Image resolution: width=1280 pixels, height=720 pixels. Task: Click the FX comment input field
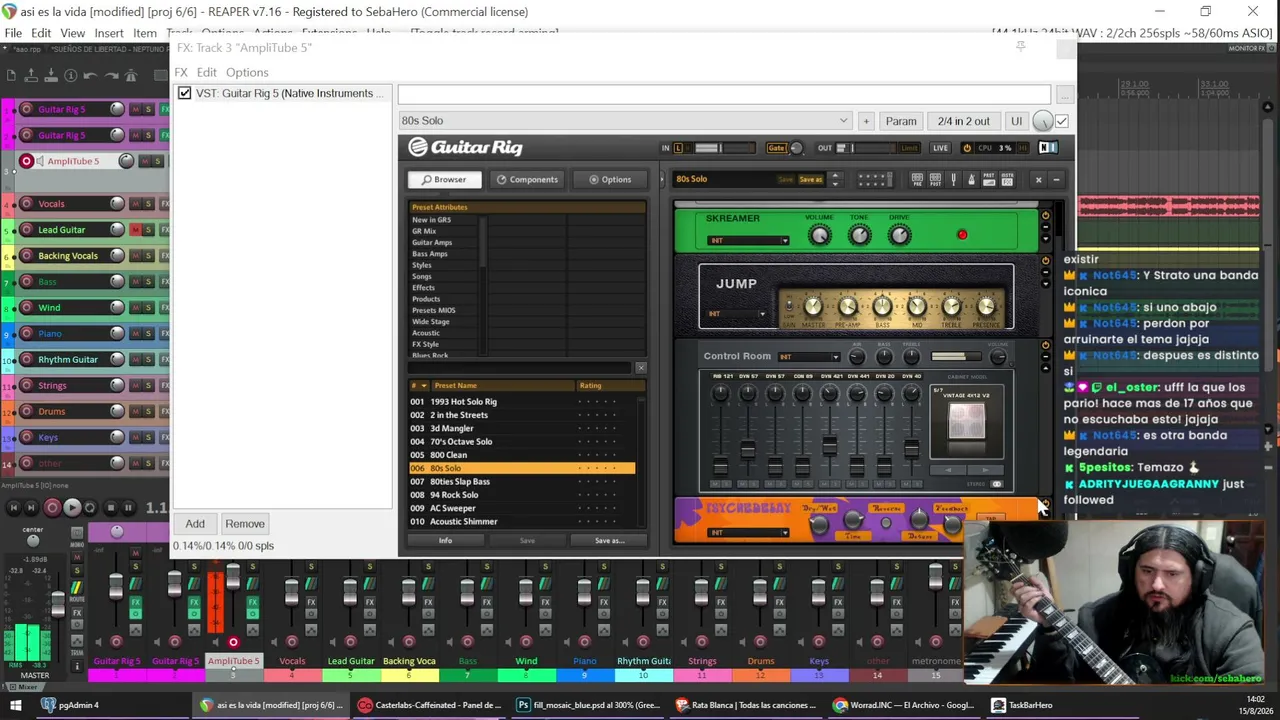724,94
